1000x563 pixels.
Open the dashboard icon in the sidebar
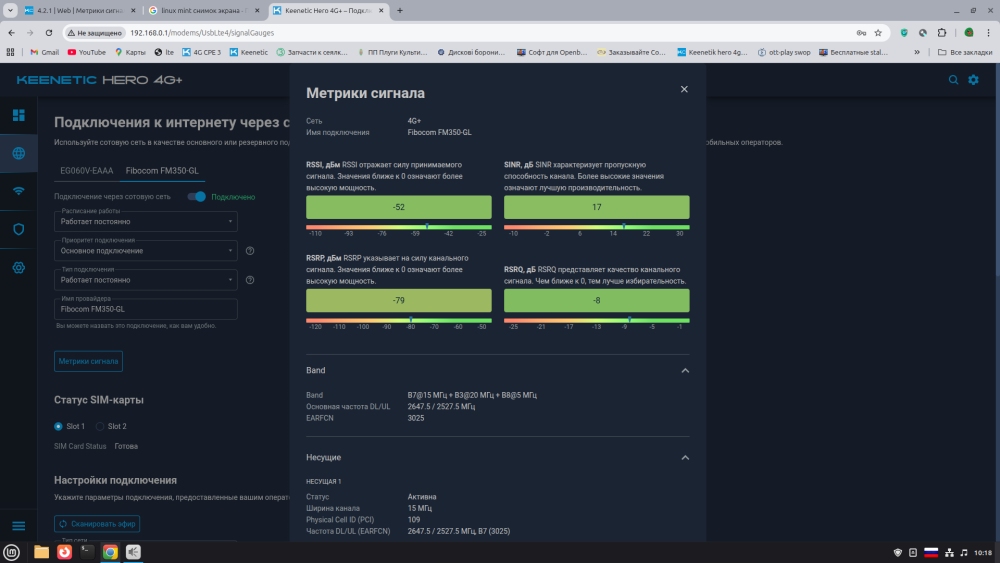(x=18, y=115)
